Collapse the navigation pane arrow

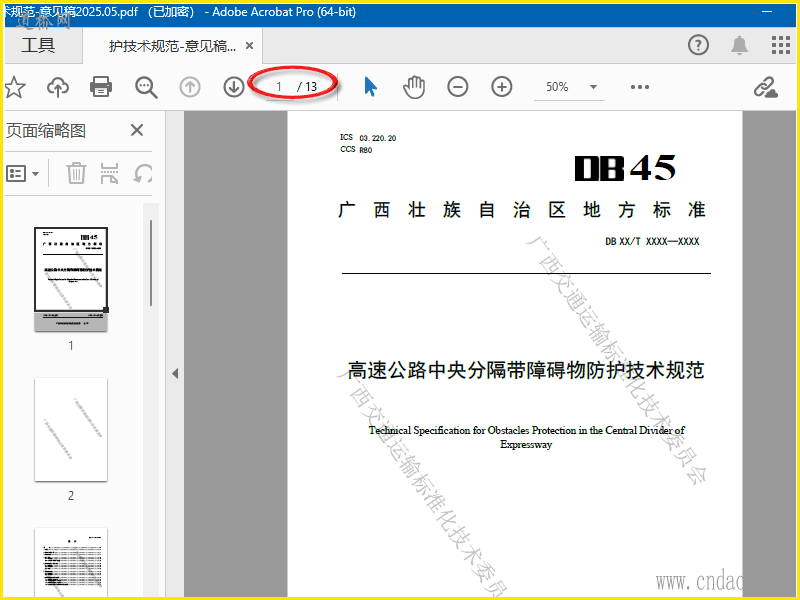click(175, 373)
